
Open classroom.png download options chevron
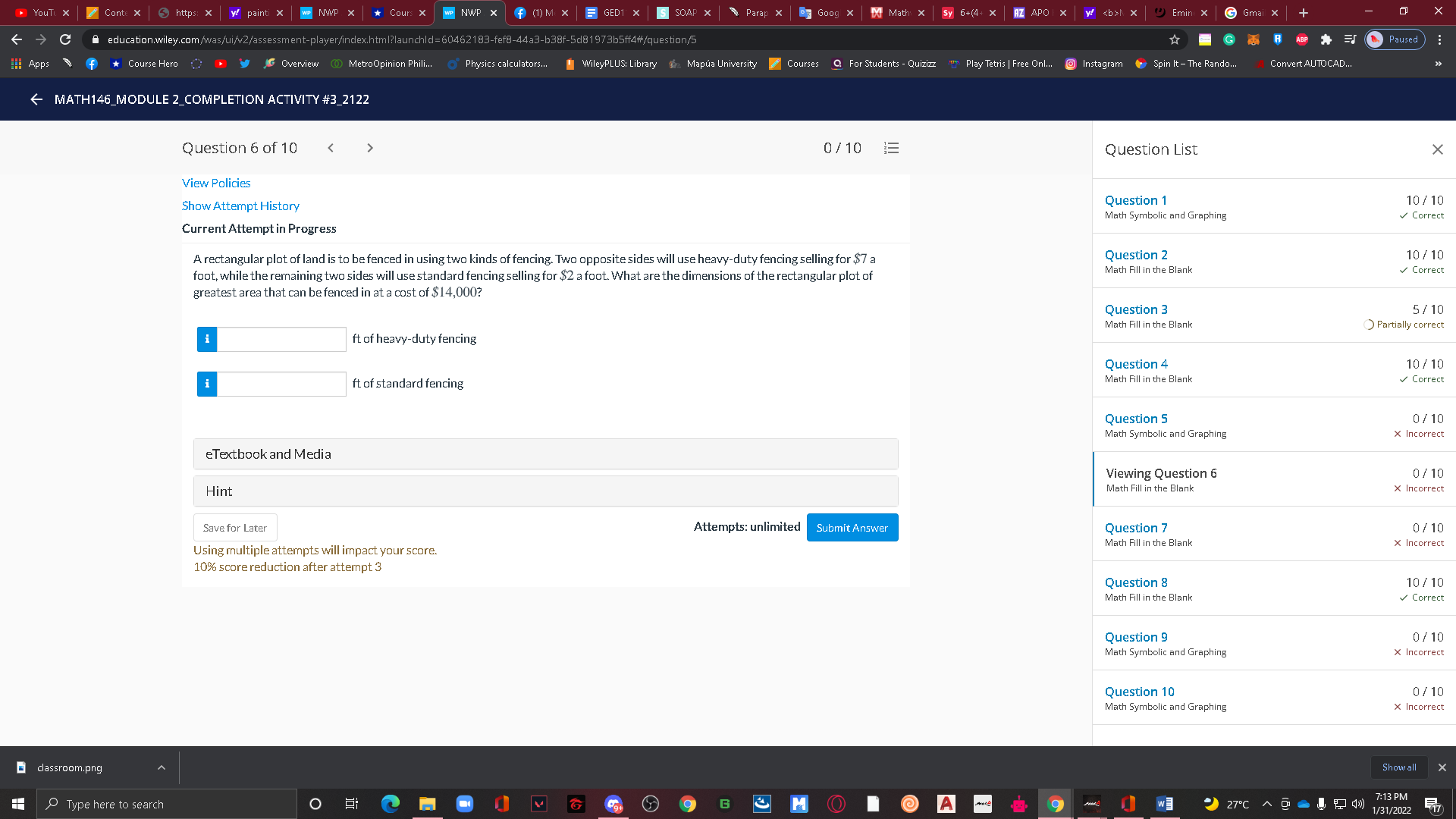click(x=162, y=767)
